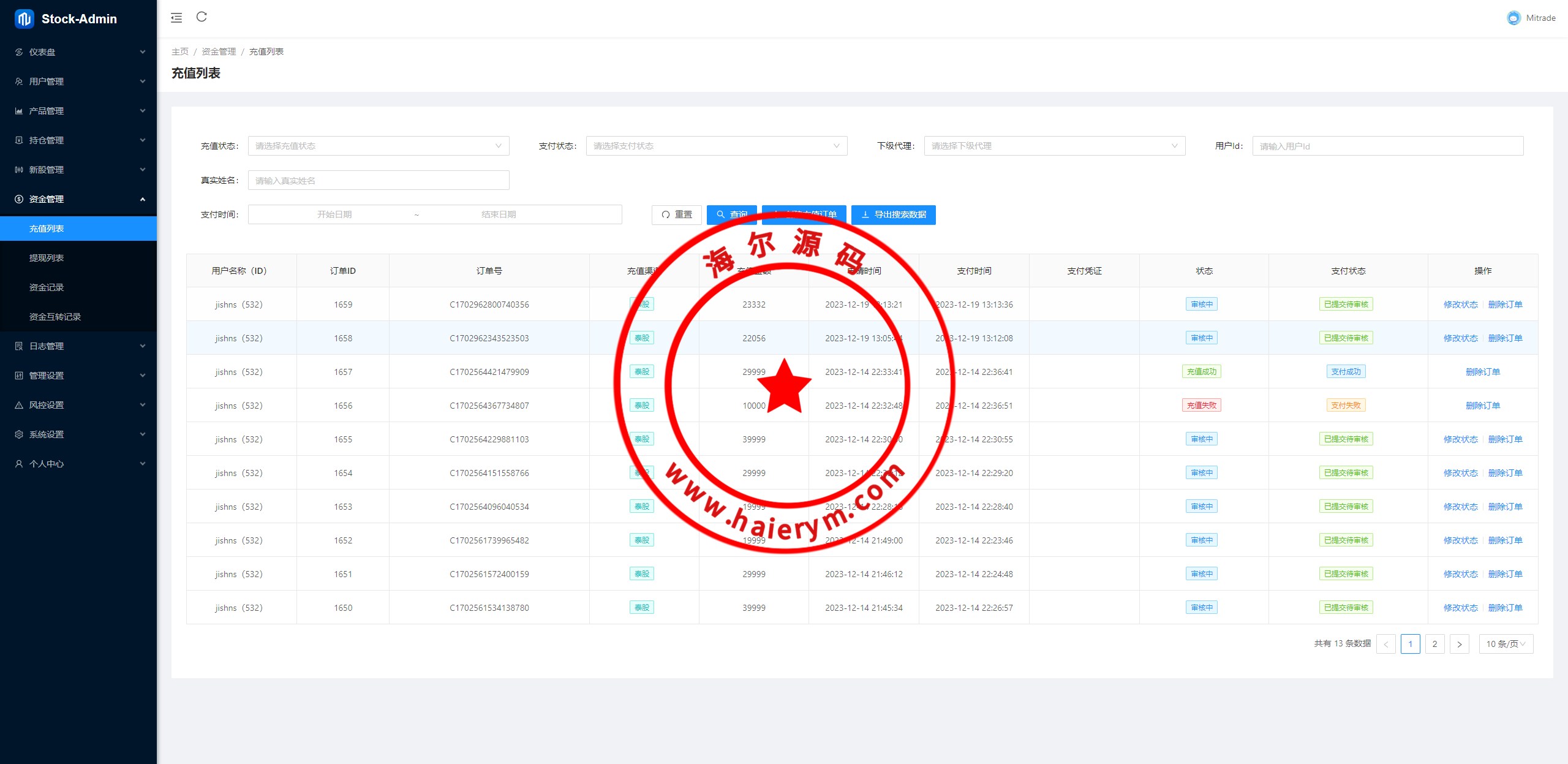Click the Stock-Admin logo icon
The image size is (1568, 764).
(x=24, y=19)
